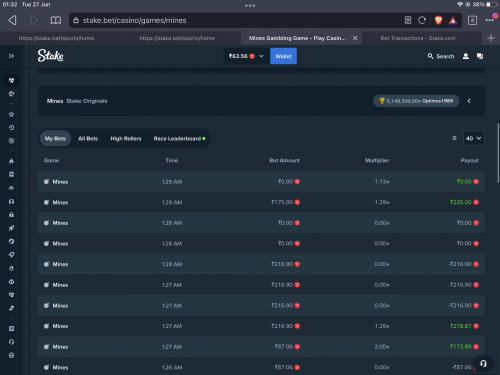Go back in browser
The image size is (500, 375).
(12, 20)
